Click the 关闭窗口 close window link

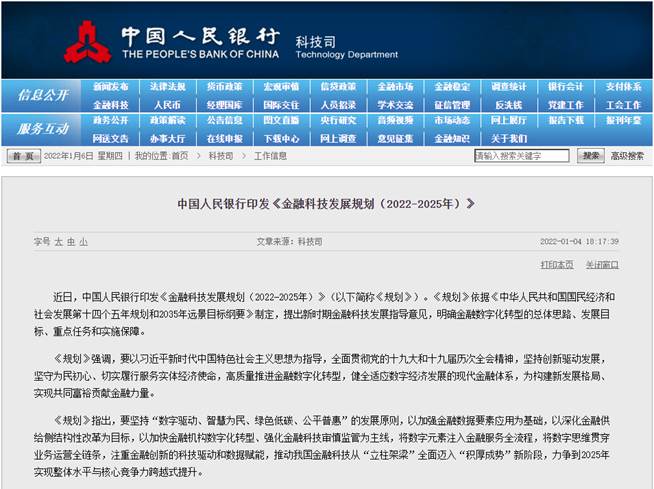tap(602, 265)
